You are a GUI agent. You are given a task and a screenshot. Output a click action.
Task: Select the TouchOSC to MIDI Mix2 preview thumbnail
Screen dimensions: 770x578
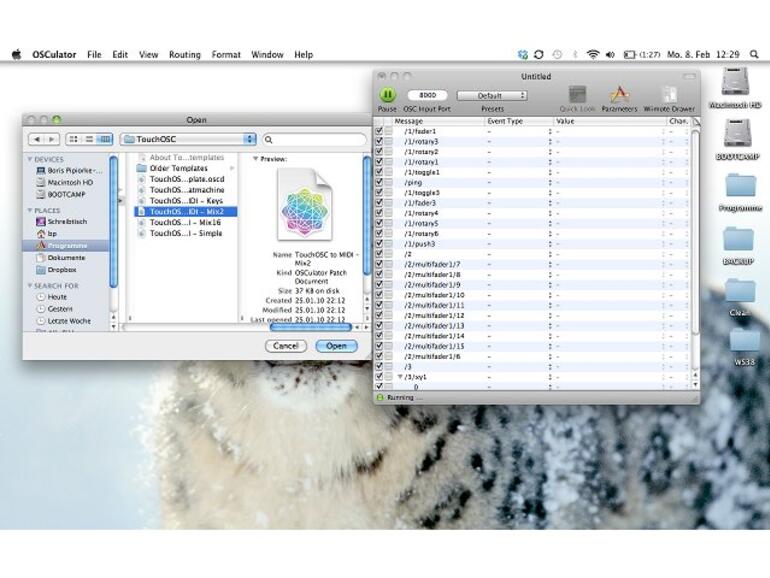point(304,204)
